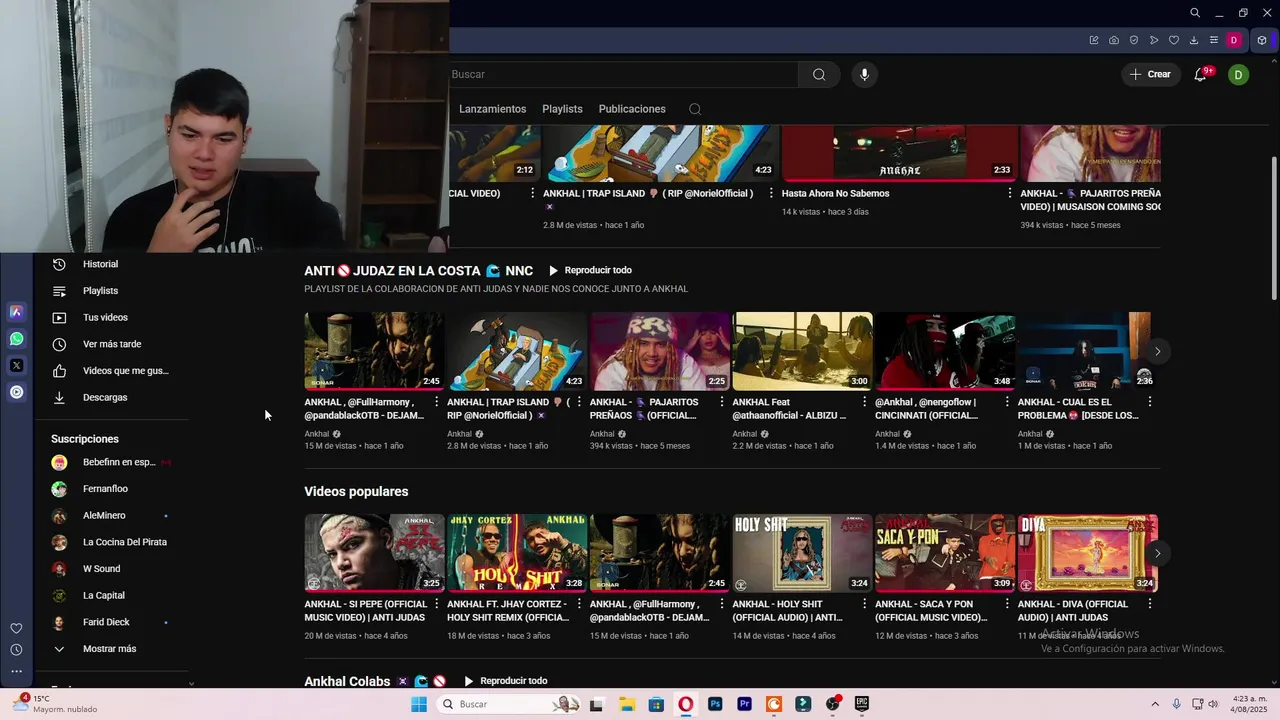Open Premiere Pro from the taskbar
The image size is (1280, 720).
[x=744, y=704]
